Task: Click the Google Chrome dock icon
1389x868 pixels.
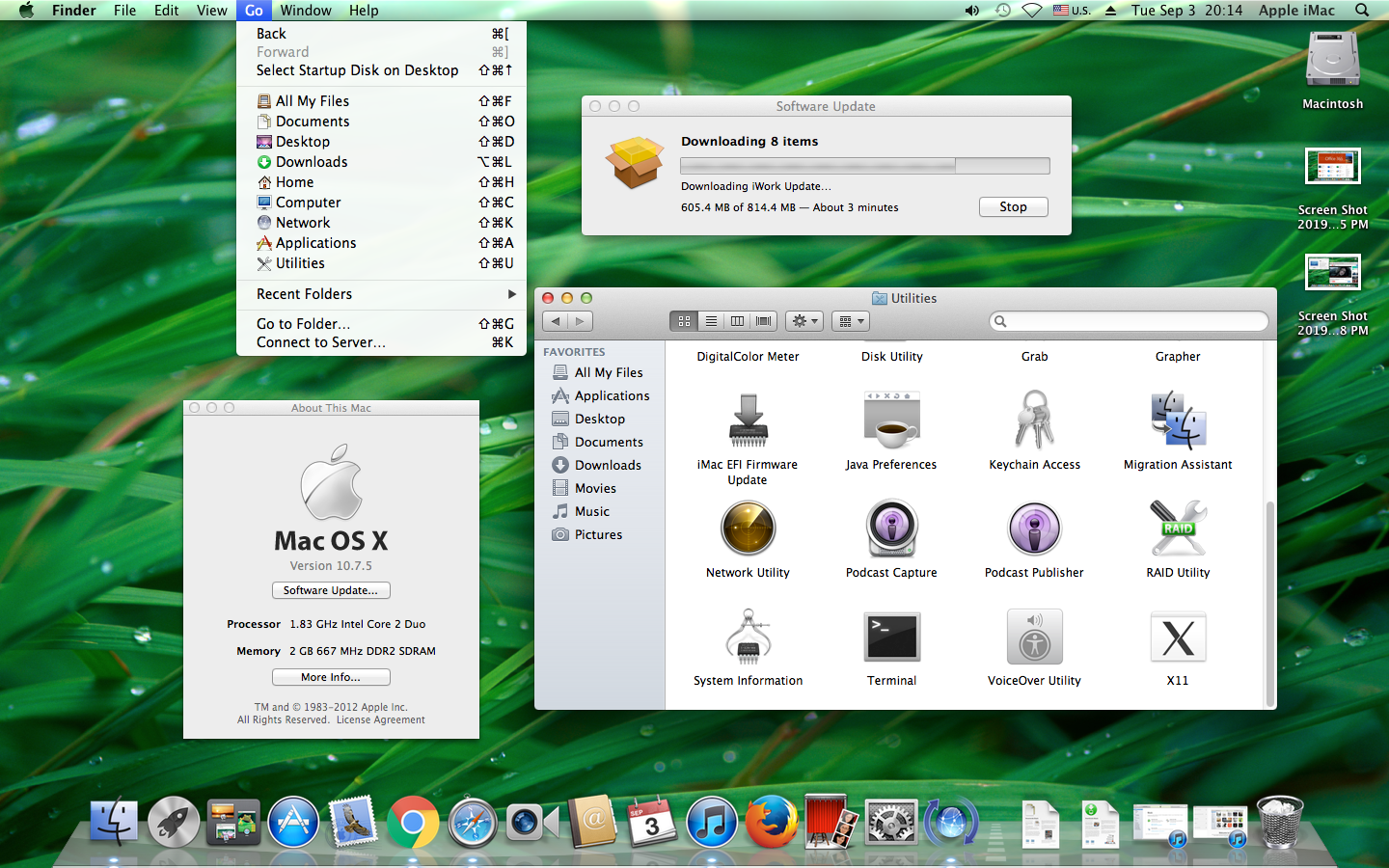Action: pyautogui.click(x=412, y=823)
